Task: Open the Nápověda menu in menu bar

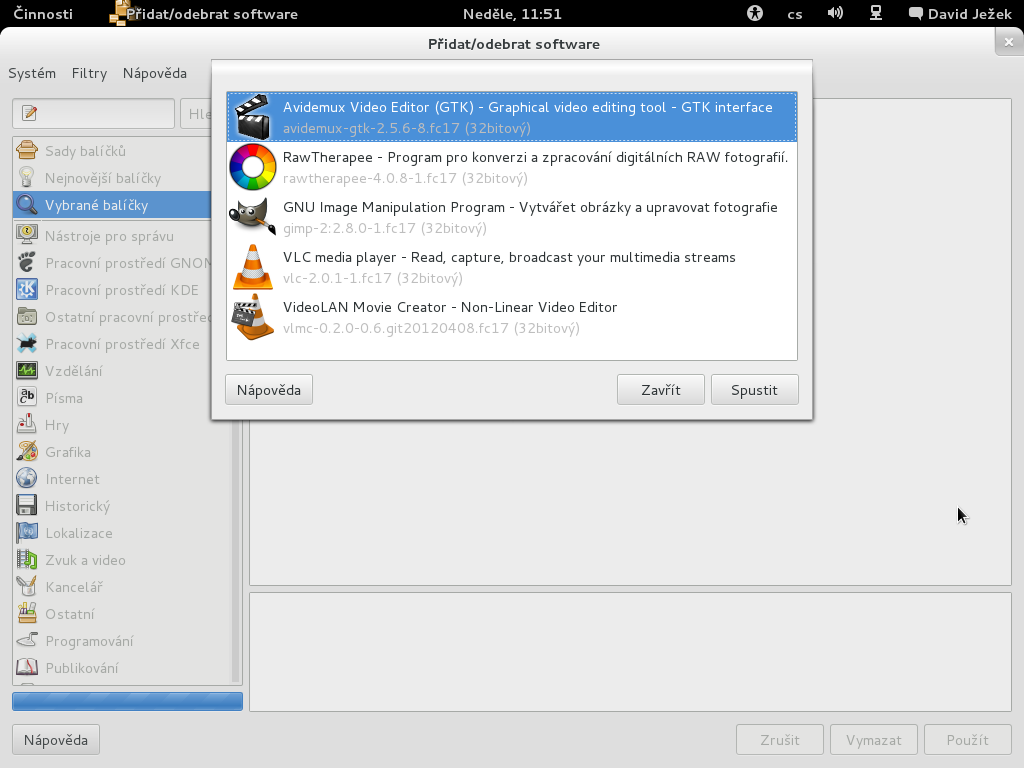Action: click(x=155, y=73)
